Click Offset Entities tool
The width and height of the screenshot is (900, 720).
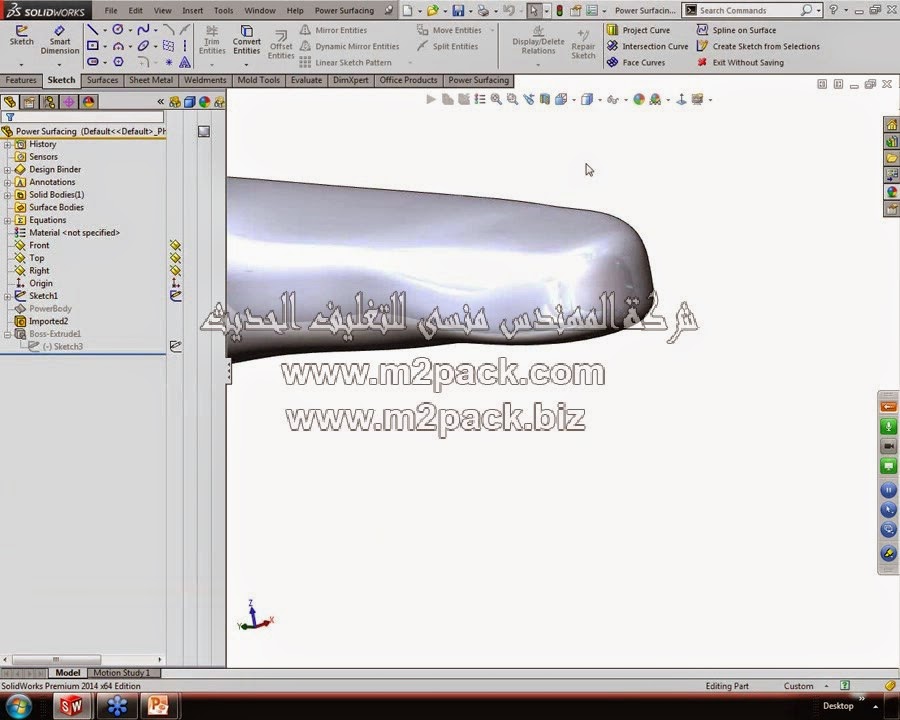(x=281, y=45)
